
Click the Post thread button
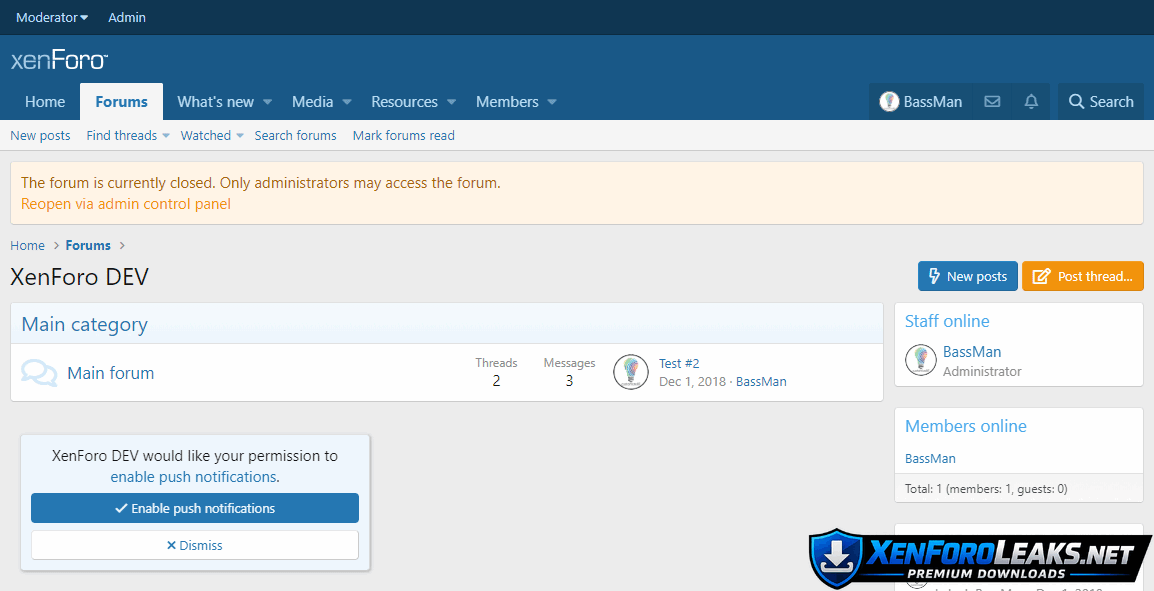(1082, 276)
